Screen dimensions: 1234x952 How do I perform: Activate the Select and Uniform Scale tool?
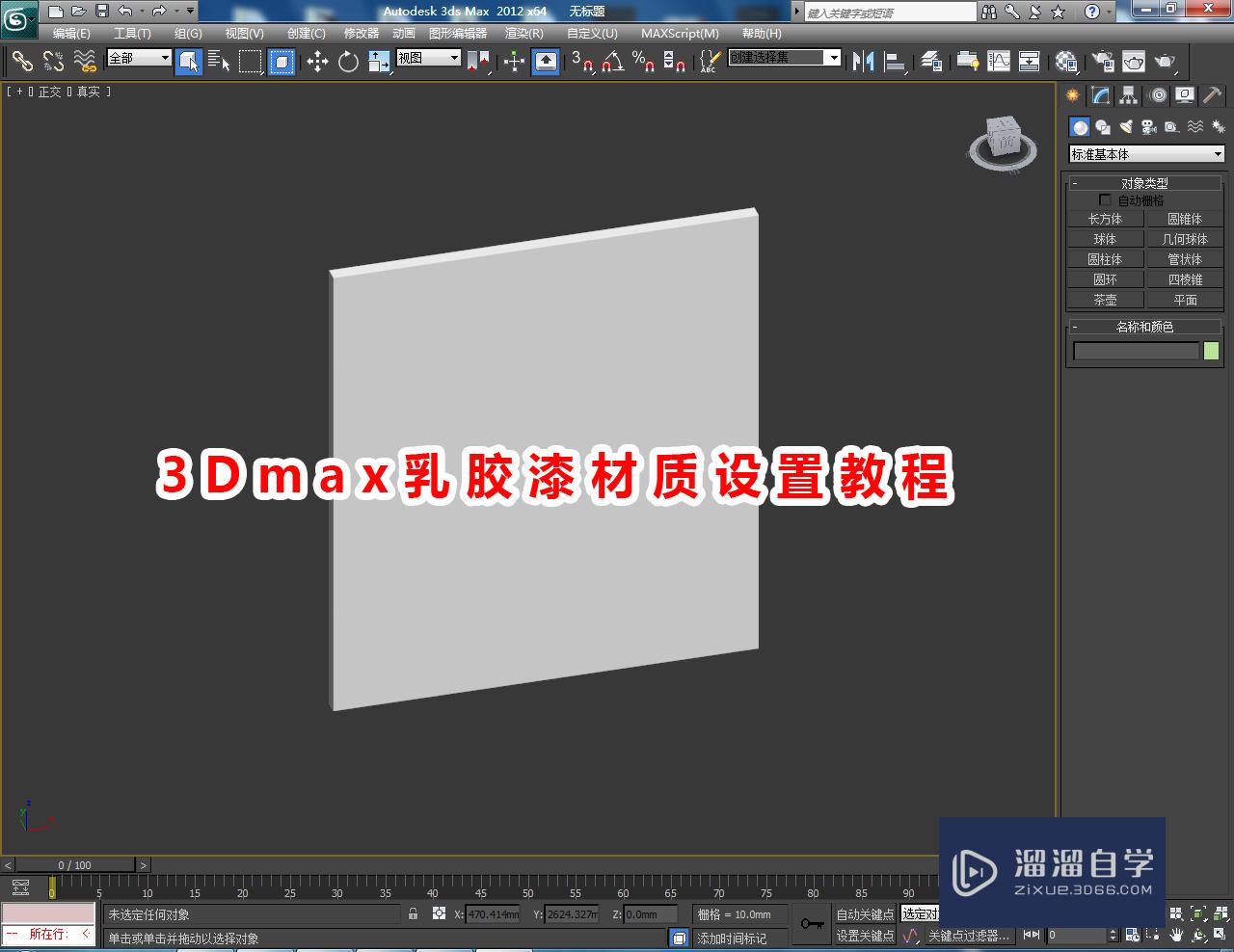pyautogui.click(x=379, y=62)
